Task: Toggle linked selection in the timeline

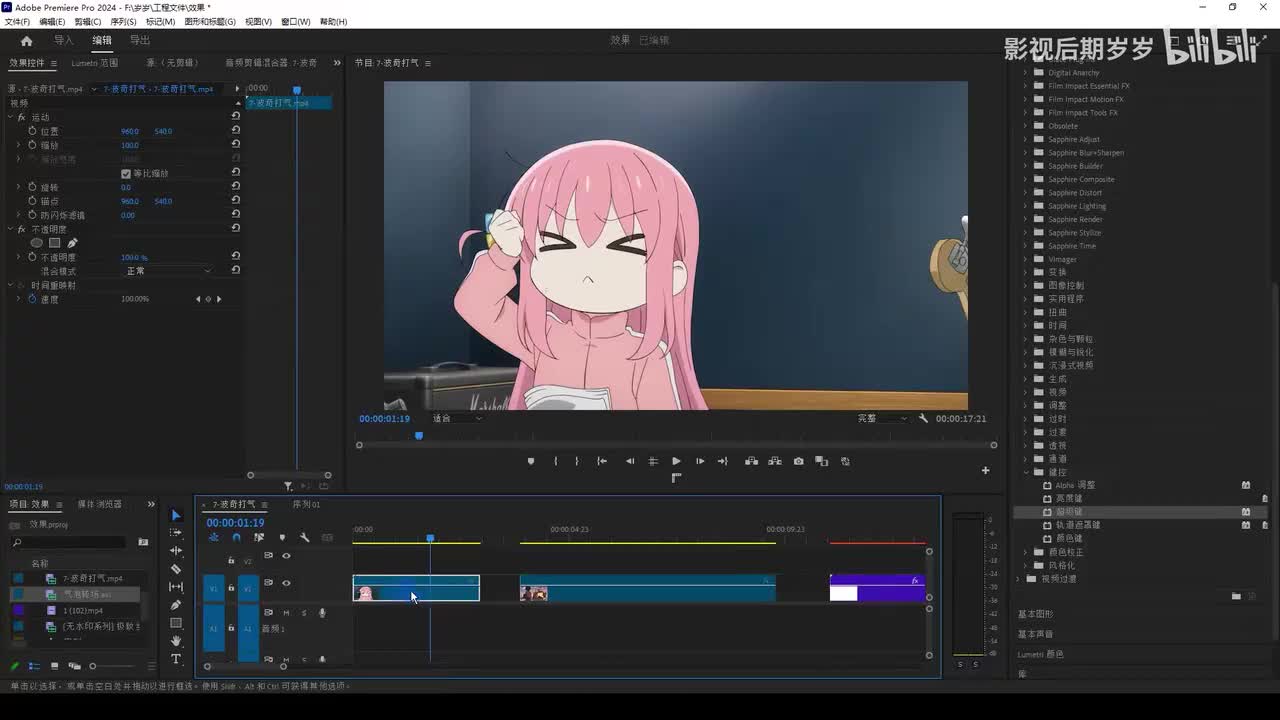Action: tap(259, 538)
